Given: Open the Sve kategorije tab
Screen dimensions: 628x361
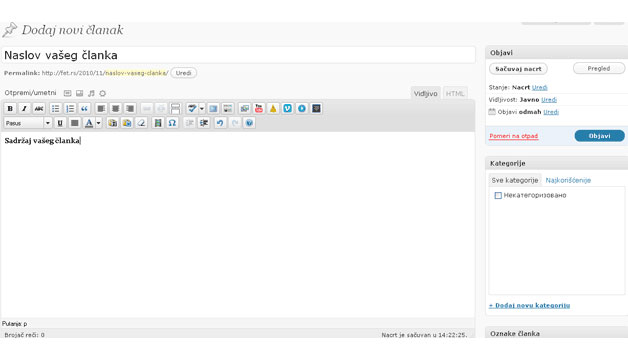Looking at the screenshot, I should pyautogui.click(x=515, y=180).
